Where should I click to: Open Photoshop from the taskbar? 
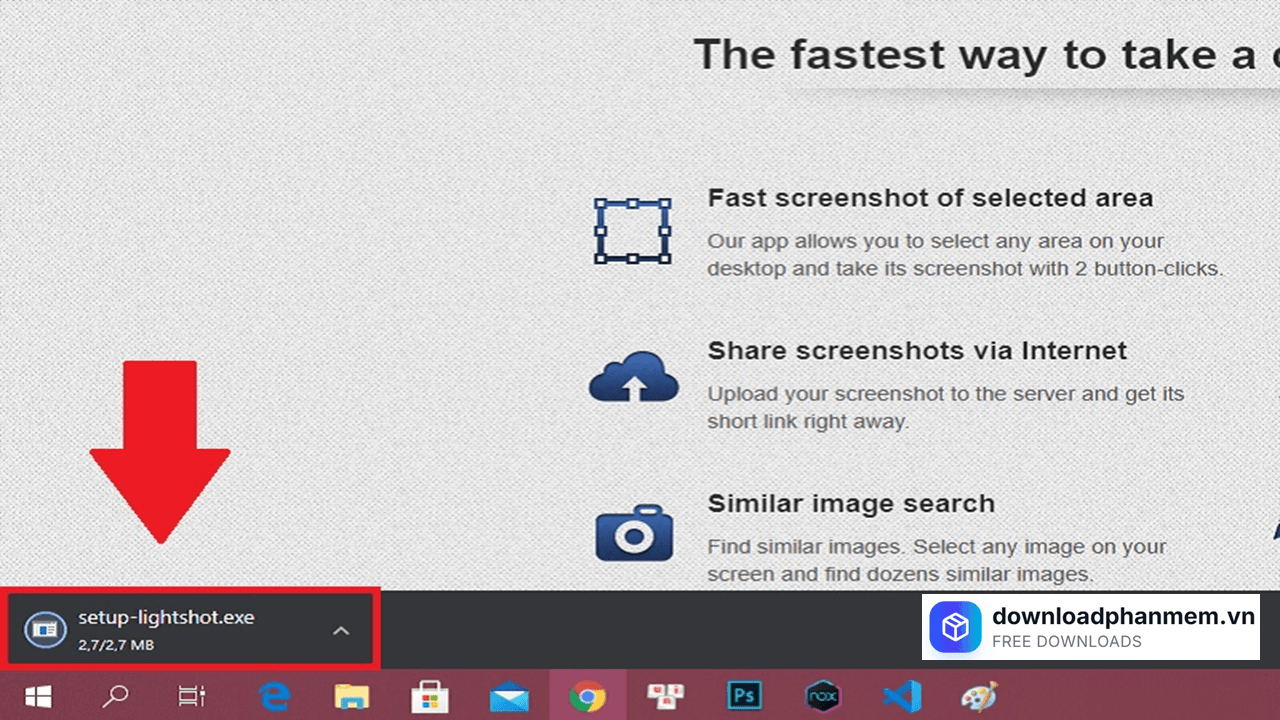744,695
